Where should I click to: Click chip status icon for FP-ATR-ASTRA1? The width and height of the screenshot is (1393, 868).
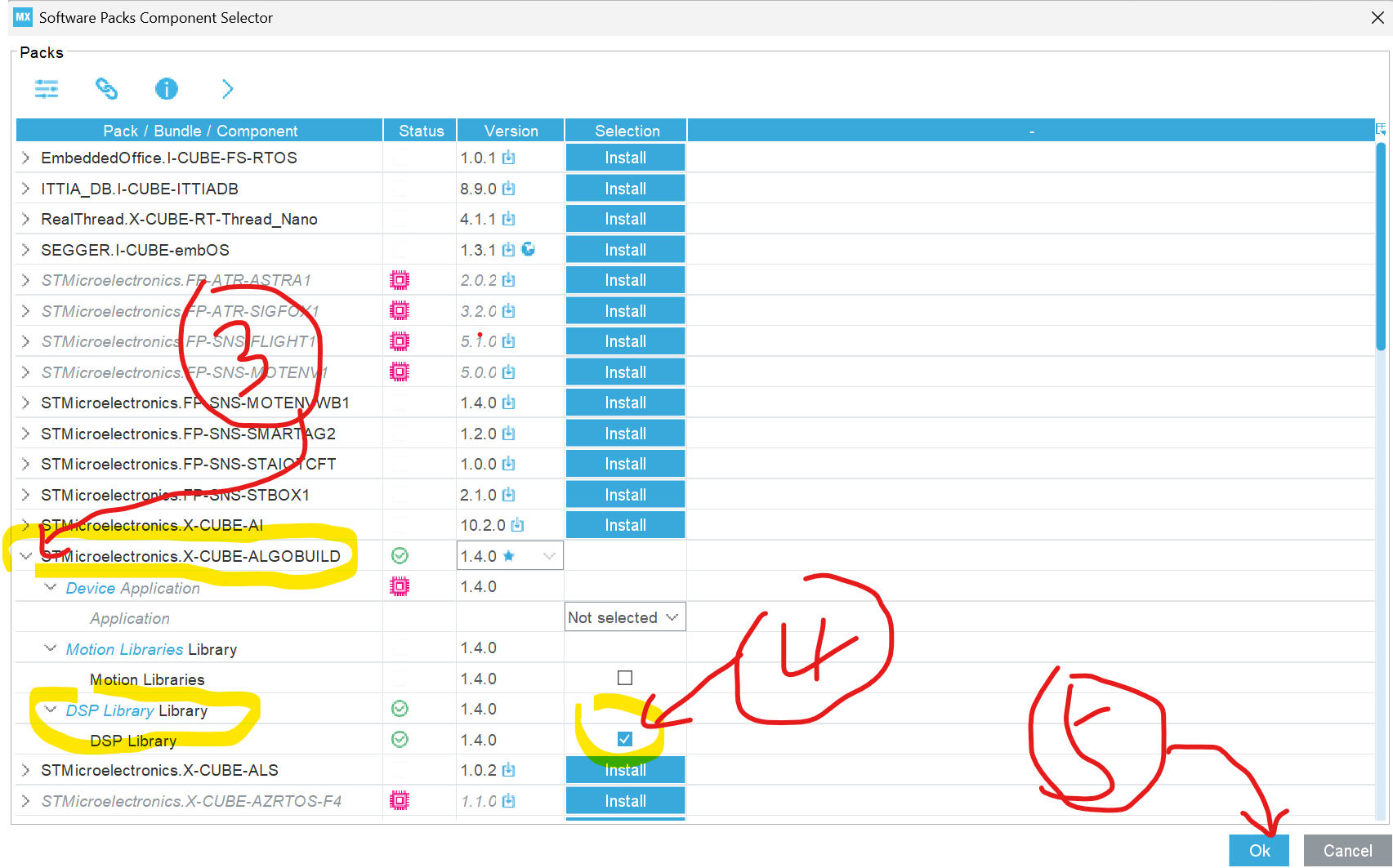pyautogui.click(x=400, y=280)
